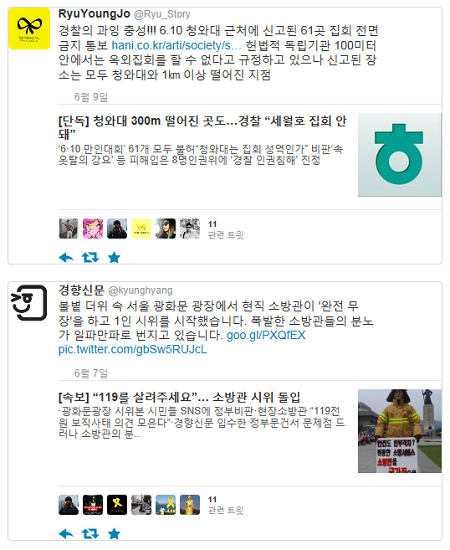Favorite the RyuYoungJo tweet with star
The height and width of the screenshot is (550, 450).
[x=114, y=258]
